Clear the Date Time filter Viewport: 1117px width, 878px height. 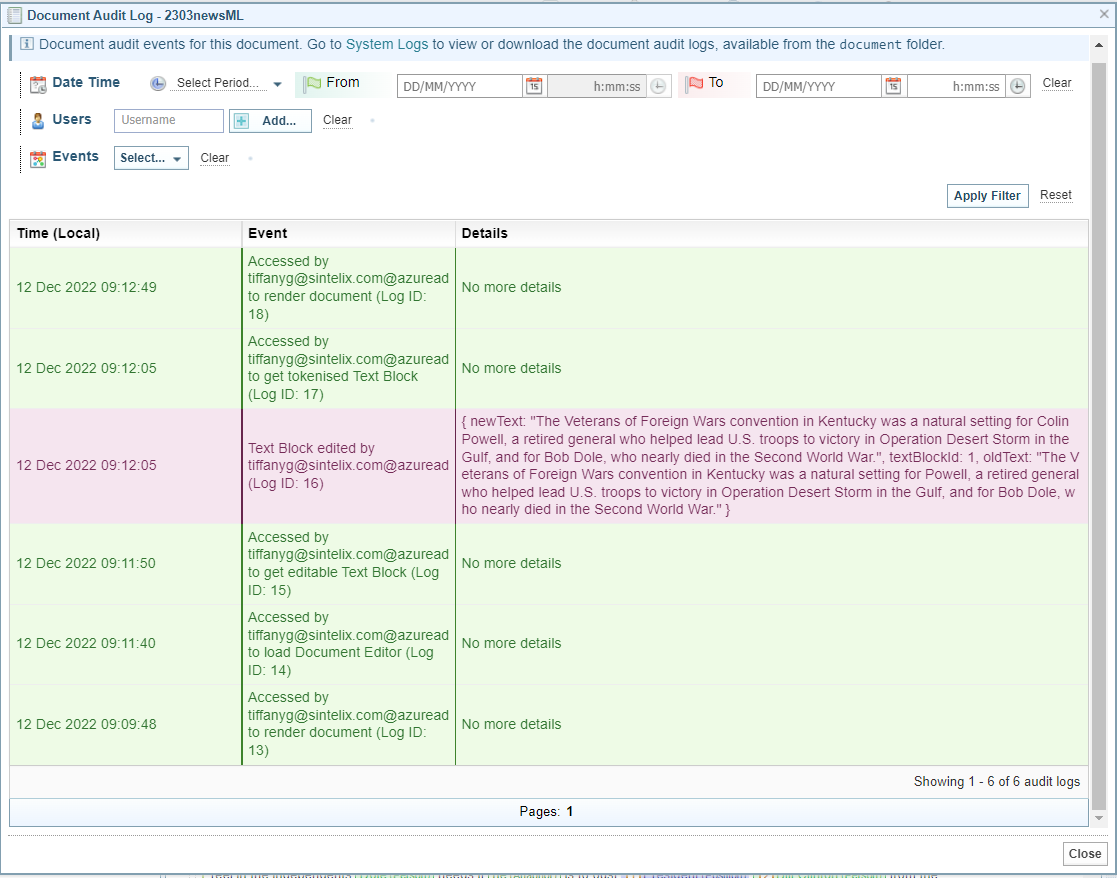(x=1056, y=83)
